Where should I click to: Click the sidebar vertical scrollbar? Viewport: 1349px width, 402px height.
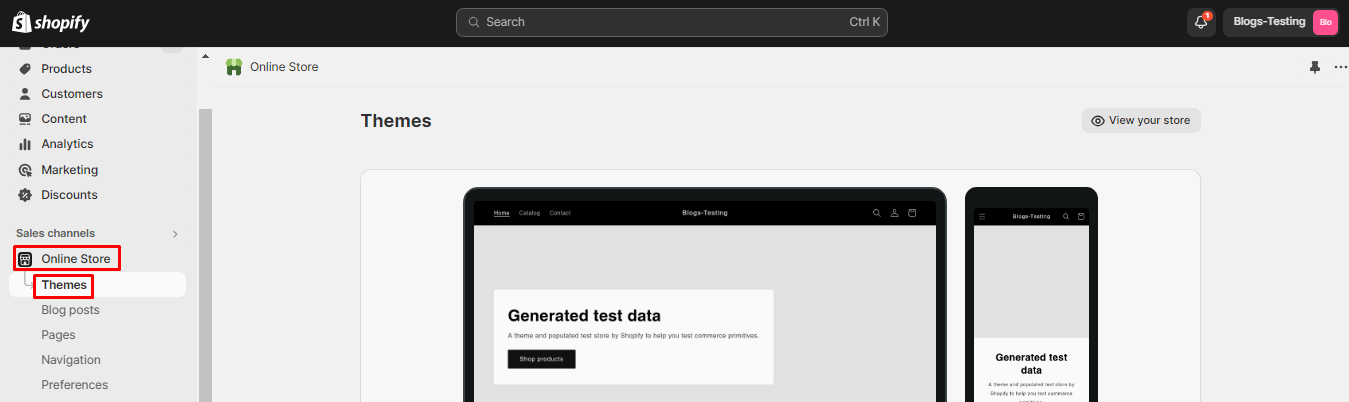click(205, 255)
